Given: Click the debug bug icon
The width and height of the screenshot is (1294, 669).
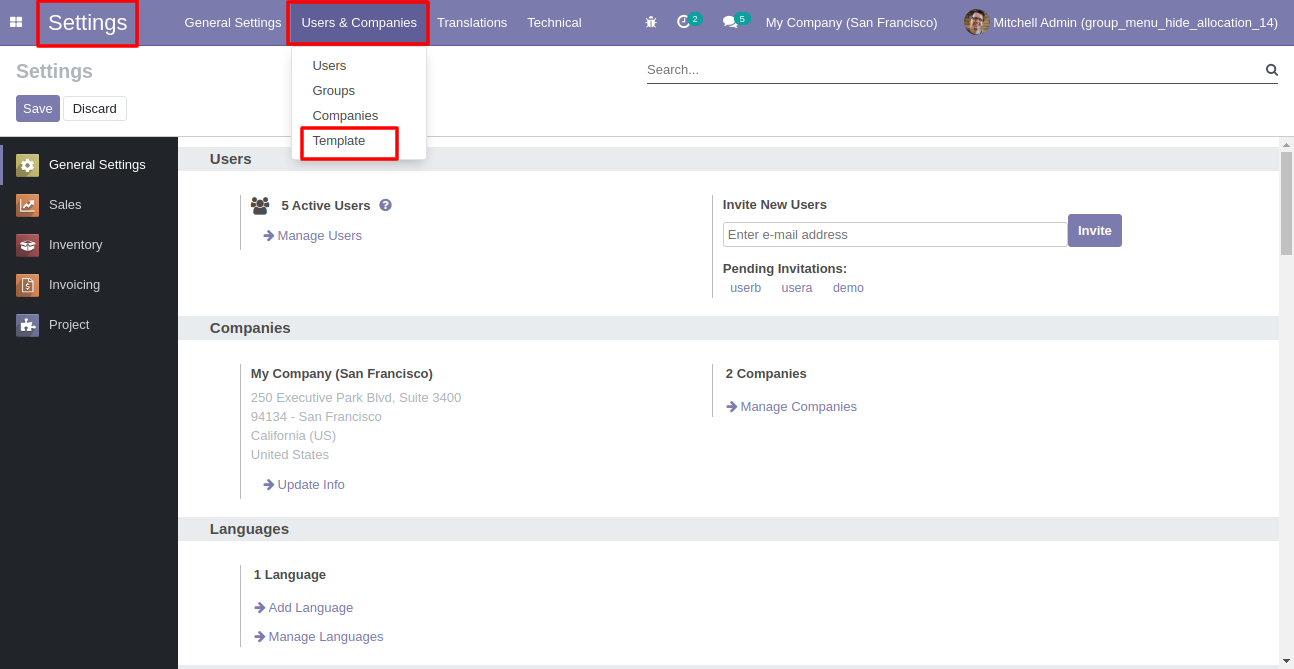Looking at the screenshot, I should tap(651, 22).
